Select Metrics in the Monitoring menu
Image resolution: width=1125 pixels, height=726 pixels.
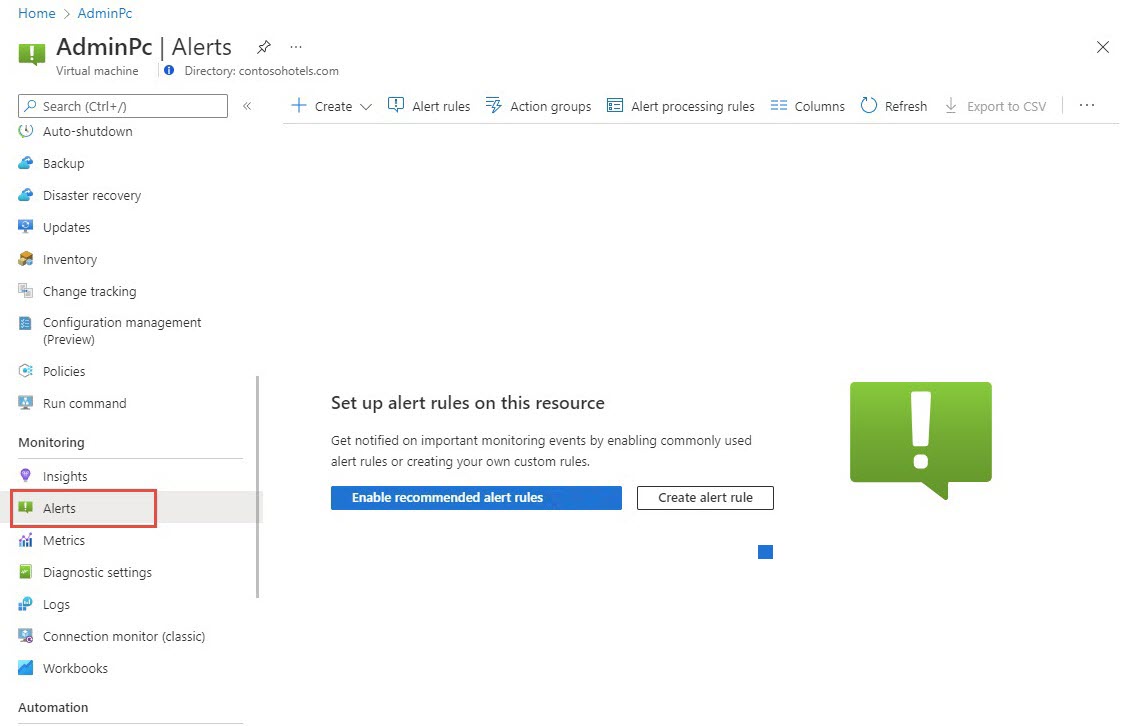click(x=63, y=540)
